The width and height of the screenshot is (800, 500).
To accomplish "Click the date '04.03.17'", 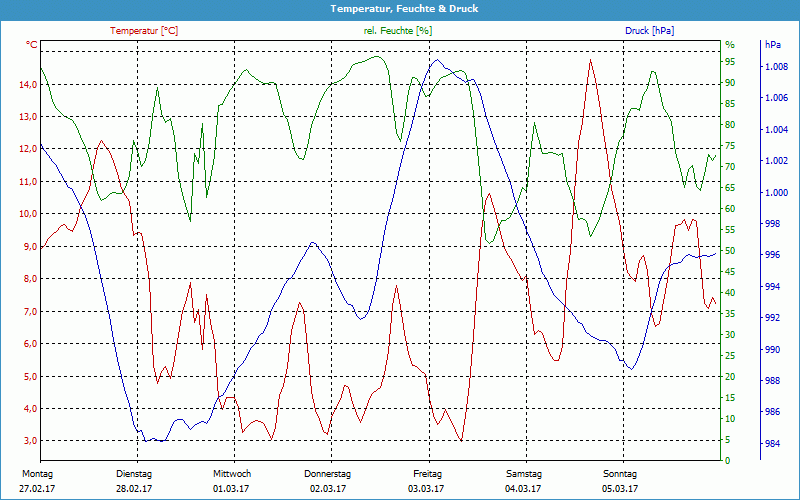I will (x=523, y=489).
